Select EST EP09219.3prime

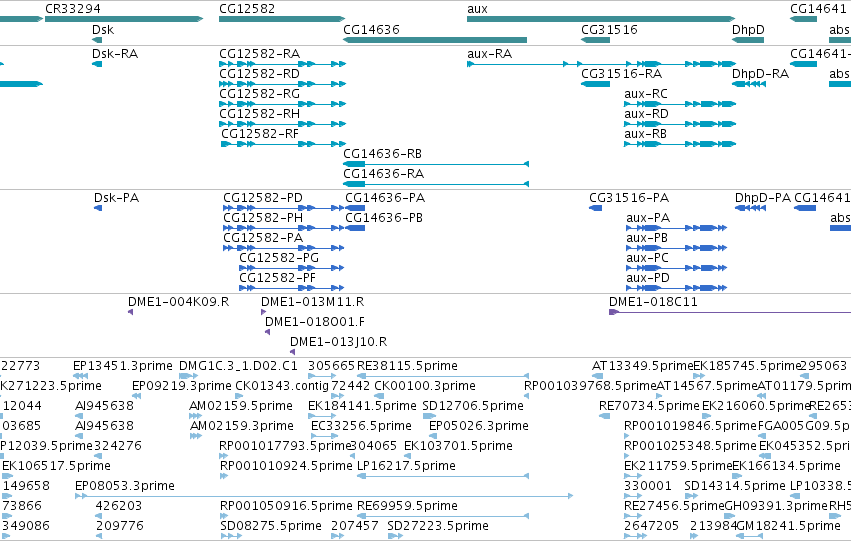pyautogui.click(x=182, y=386)
